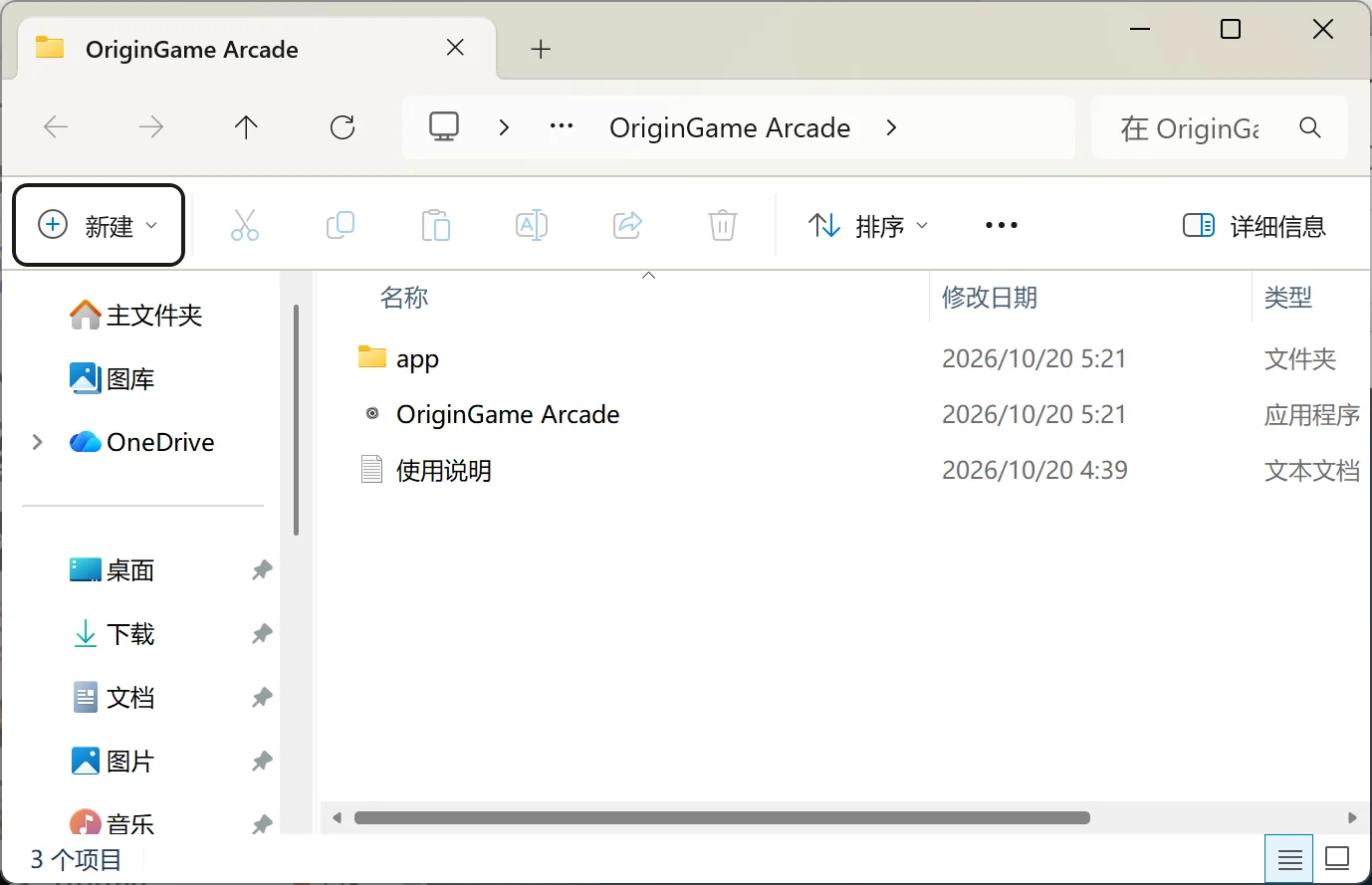
Task: Click the search magnifier icon
Action: coord(1310,127)
